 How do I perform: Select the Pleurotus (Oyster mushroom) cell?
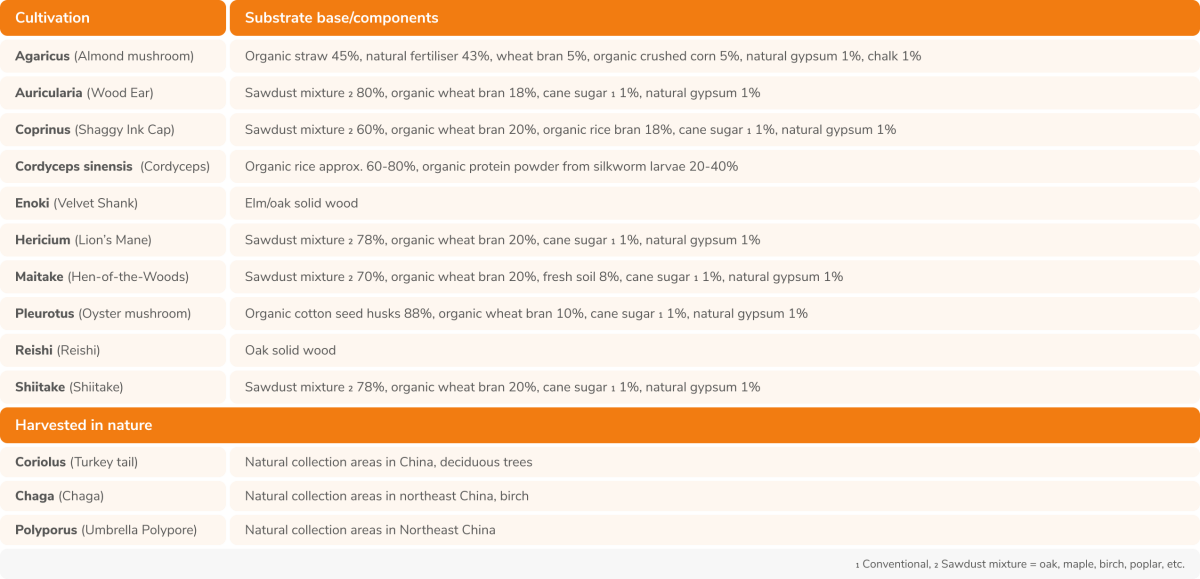pos(102,314)
